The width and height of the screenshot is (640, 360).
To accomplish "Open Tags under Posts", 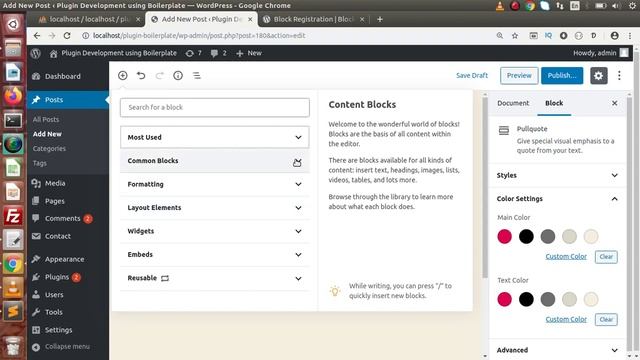I will (x=40, y=163).
